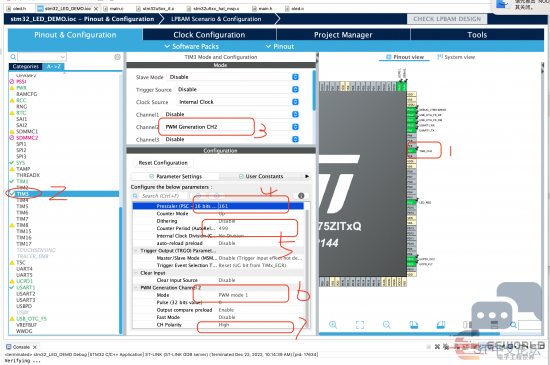550x365 pixels.
Task: Collapse the PWM Generation Channel 2 section
Action: tap(136, 288)
